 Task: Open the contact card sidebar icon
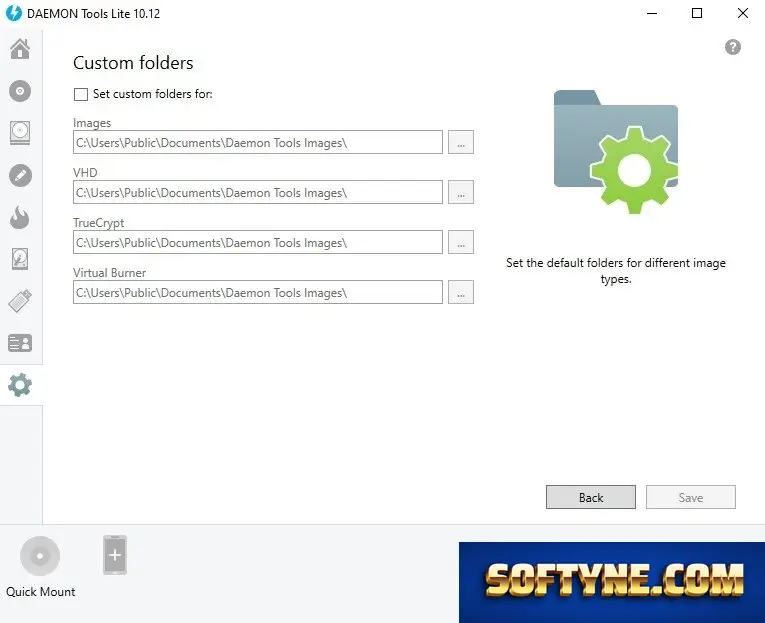(20, 343)
